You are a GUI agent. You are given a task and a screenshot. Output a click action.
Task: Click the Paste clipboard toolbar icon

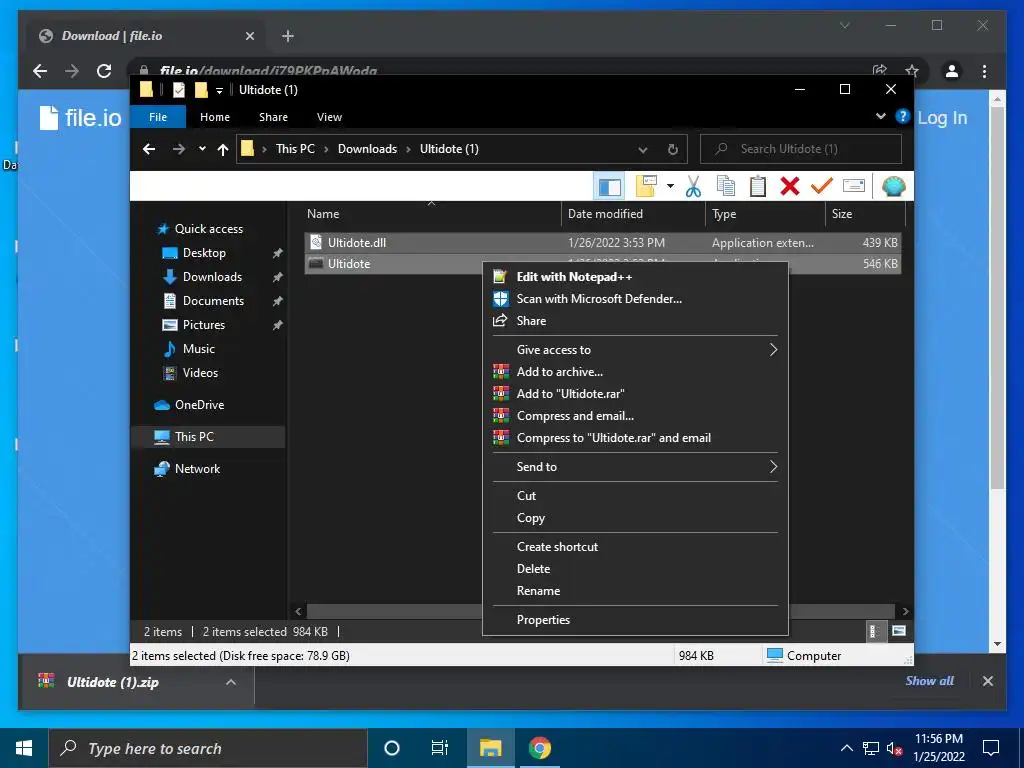(758, 187)
